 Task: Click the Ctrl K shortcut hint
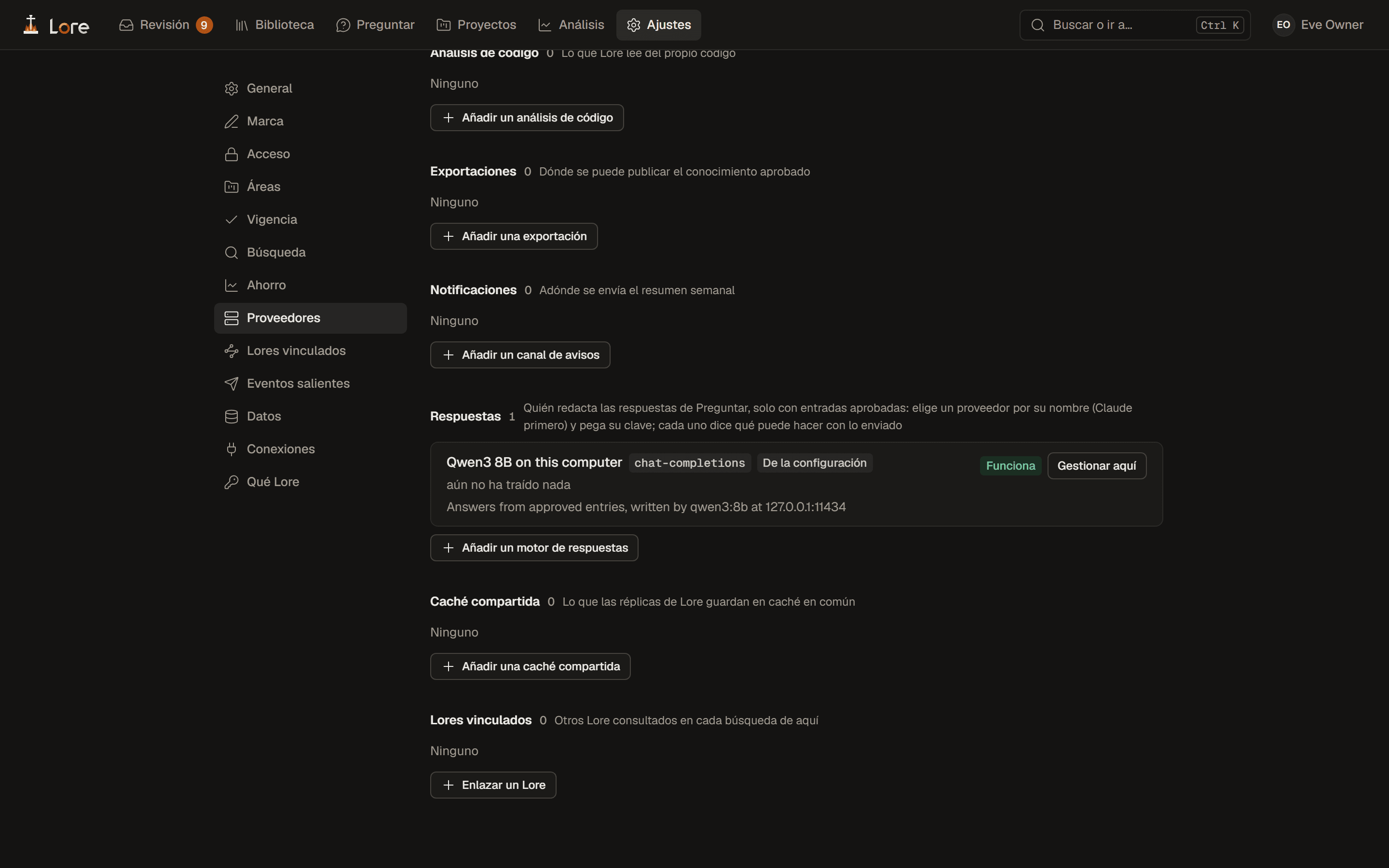pos(1220,25)
